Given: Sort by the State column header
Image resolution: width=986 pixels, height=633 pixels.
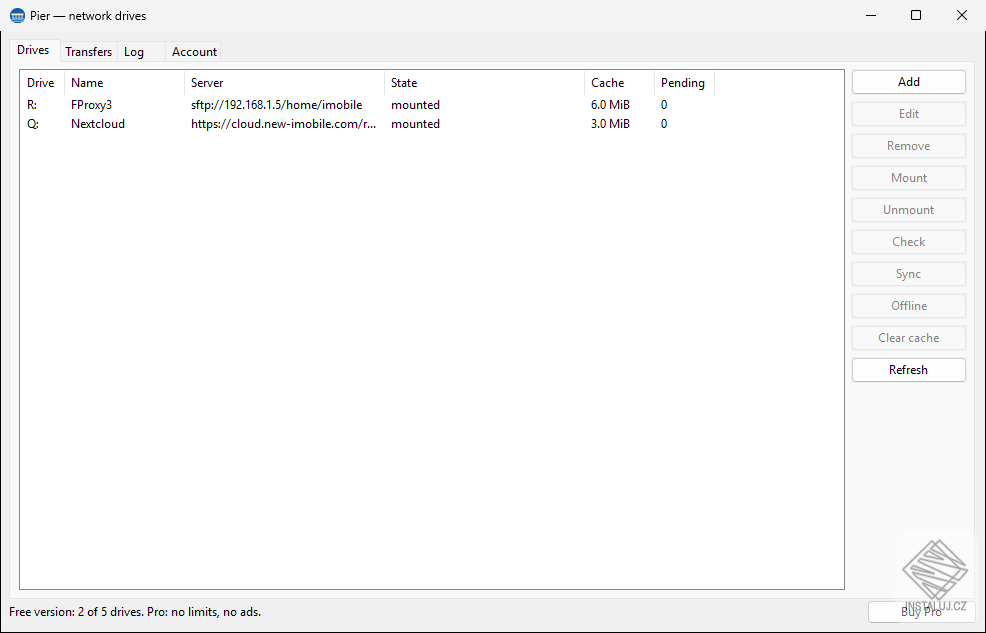Looking at the screenshot, I should point(484,83).
